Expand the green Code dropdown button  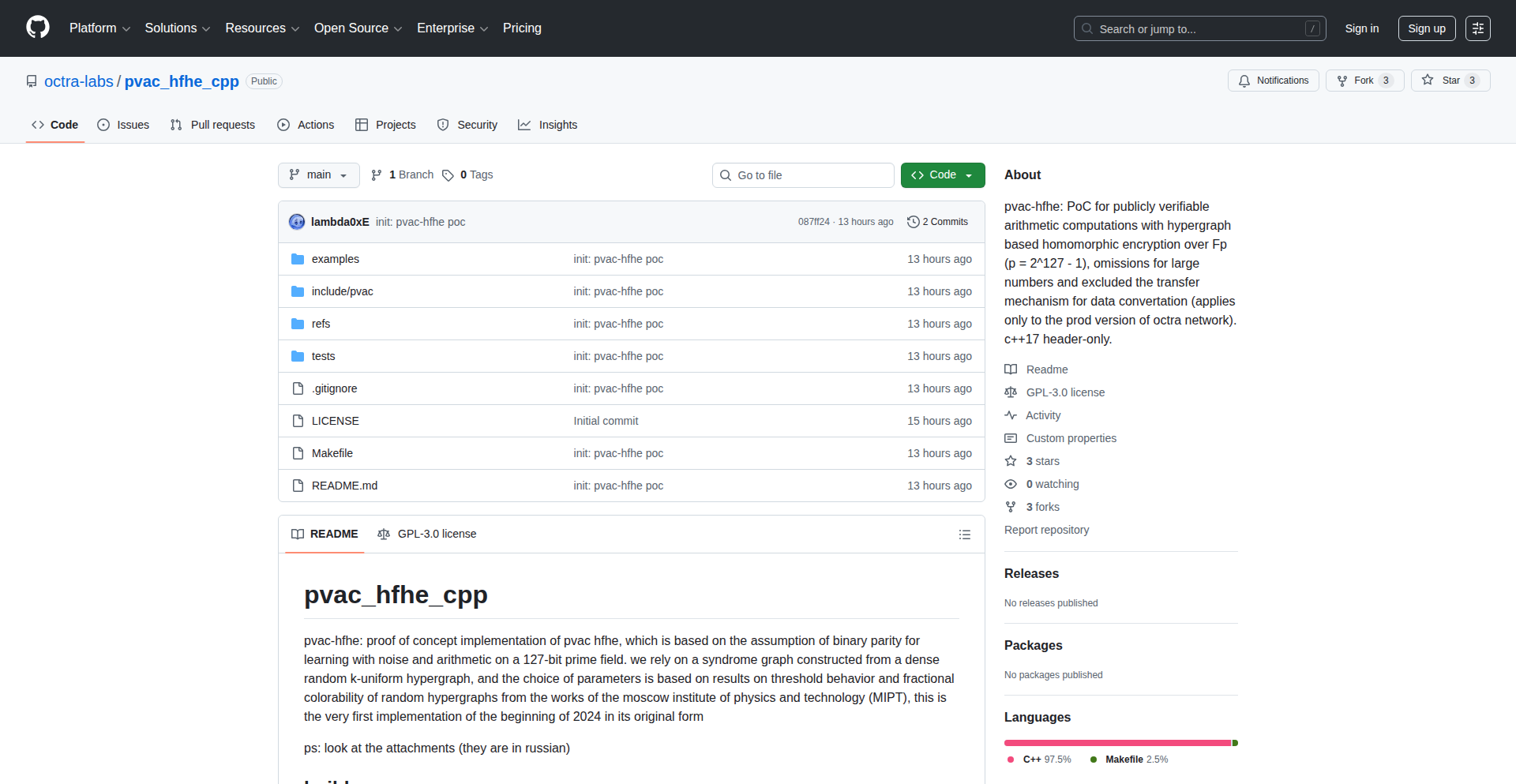(942, 175)
